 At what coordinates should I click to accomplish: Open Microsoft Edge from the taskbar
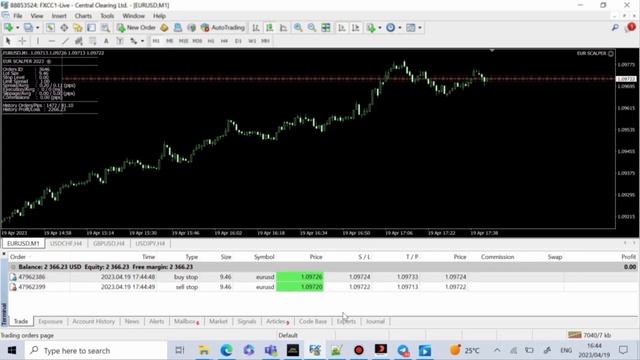point(227,350)
